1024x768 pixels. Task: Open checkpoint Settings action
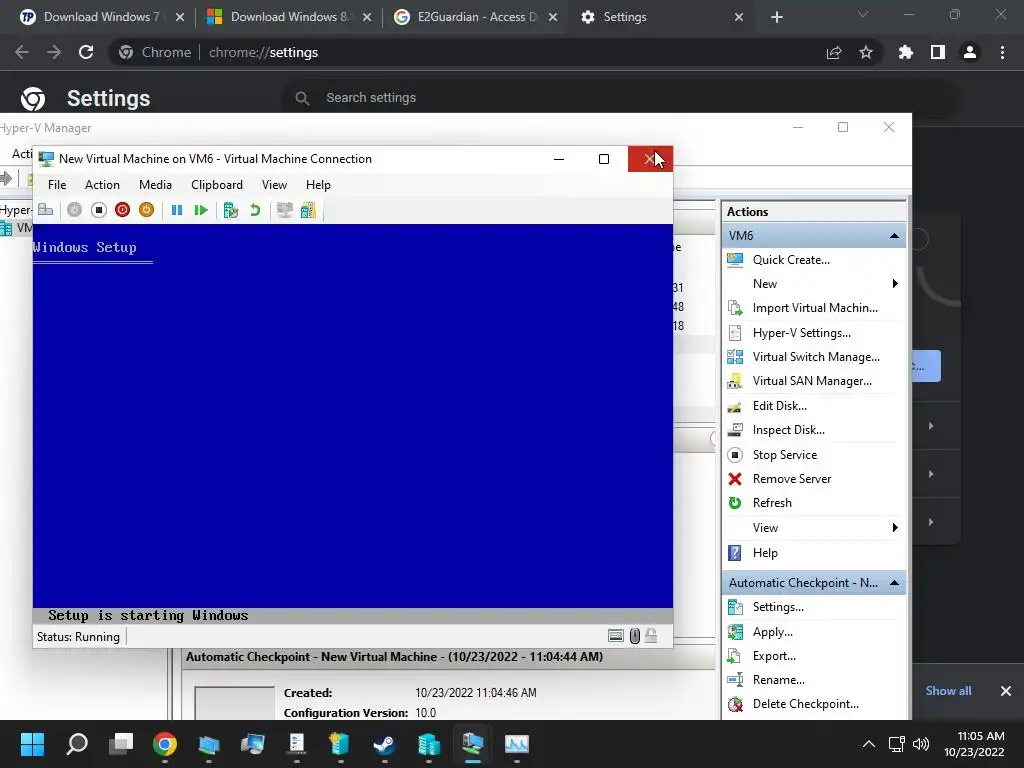click(778, 607)
